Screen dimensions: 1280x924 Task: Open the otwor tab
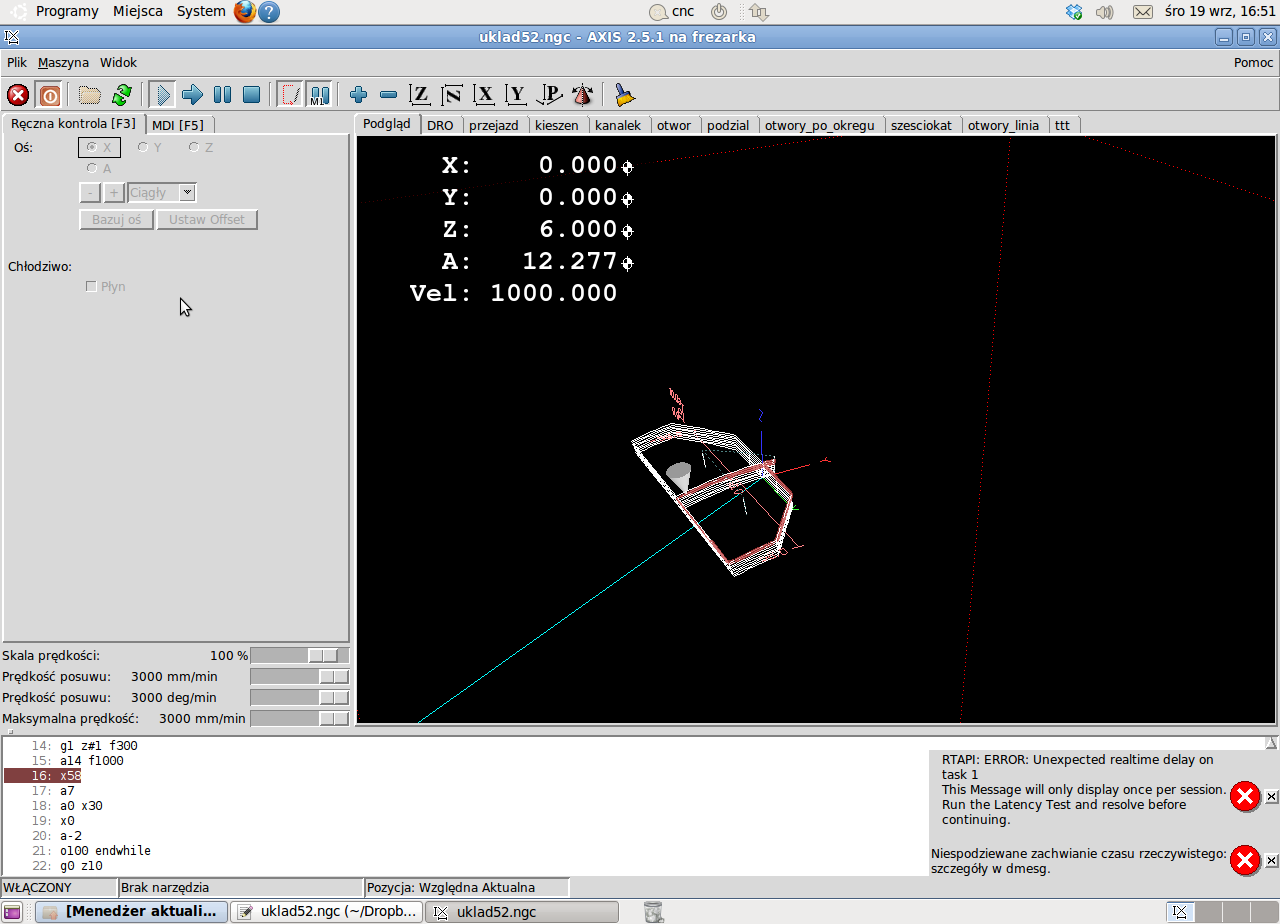[x=674, y=125]
